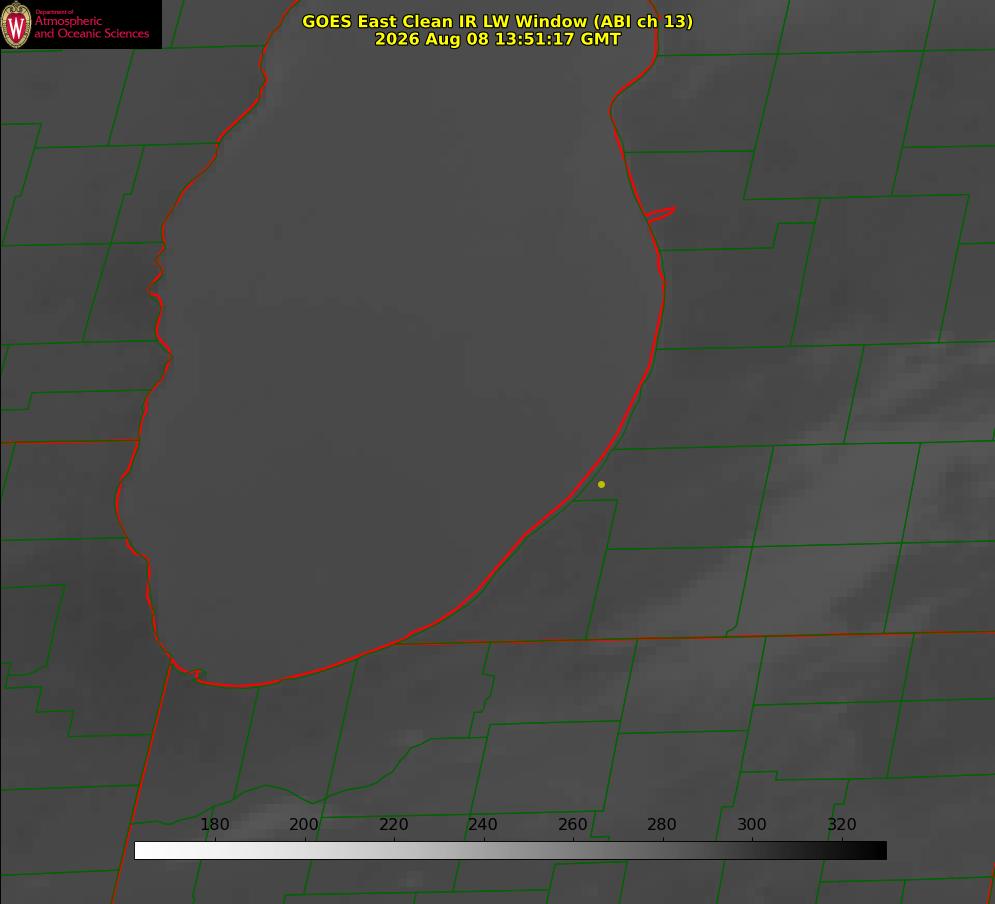This screenshot has width=995, height=904.
Task: Click the 300 colorbar tick label
Action: 752,824
